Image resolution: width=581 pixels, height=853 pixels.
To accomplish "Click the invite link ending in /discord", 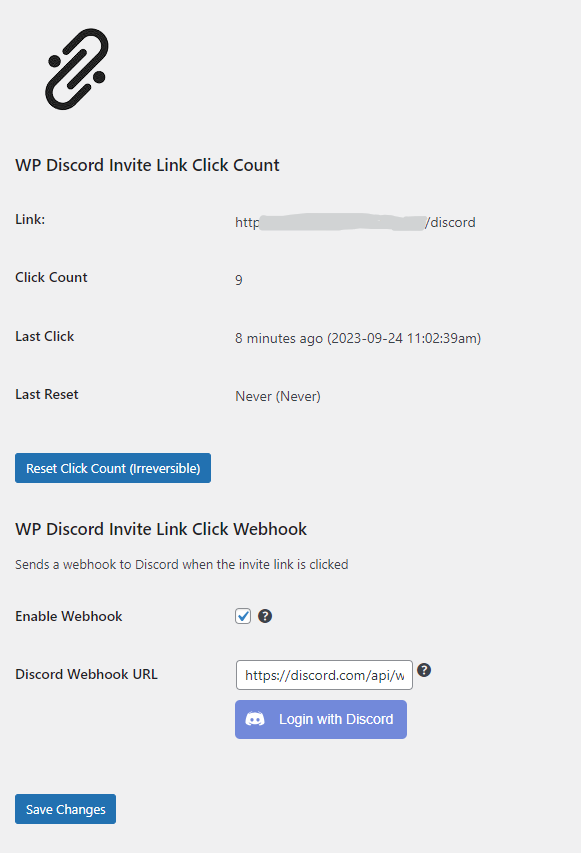I will (355, 222).
